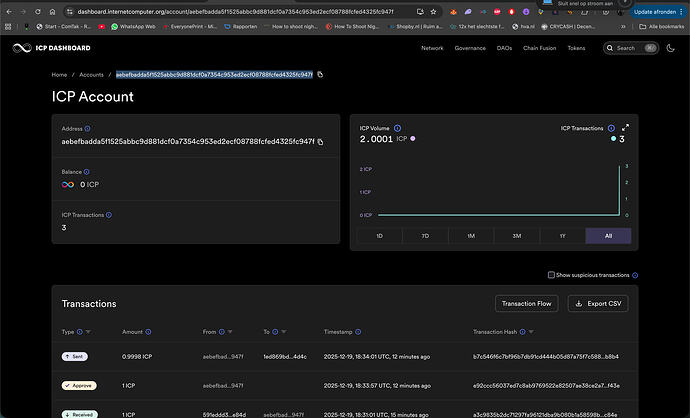
Task: Open the Governance menu
Action: click(470, 48)
